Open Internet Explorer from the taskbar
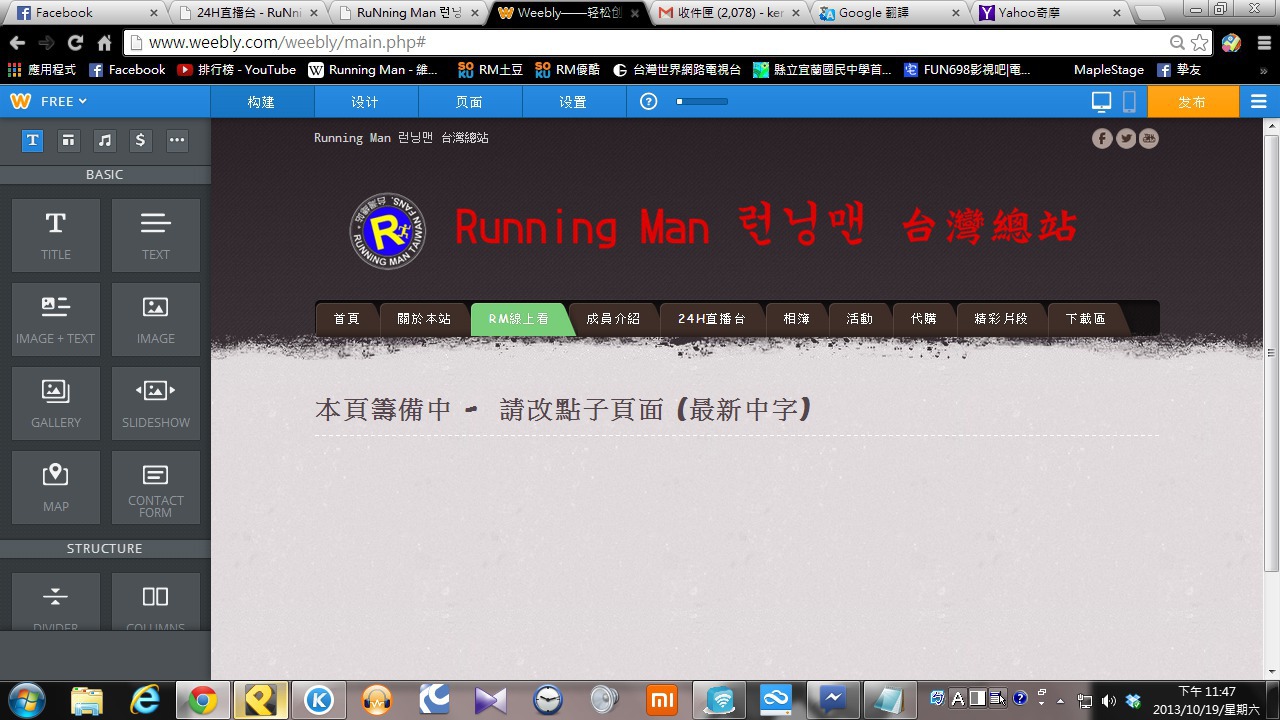The height and width of the screenshot is (720, 1280). pyautogui.click(x=145, y=700)
